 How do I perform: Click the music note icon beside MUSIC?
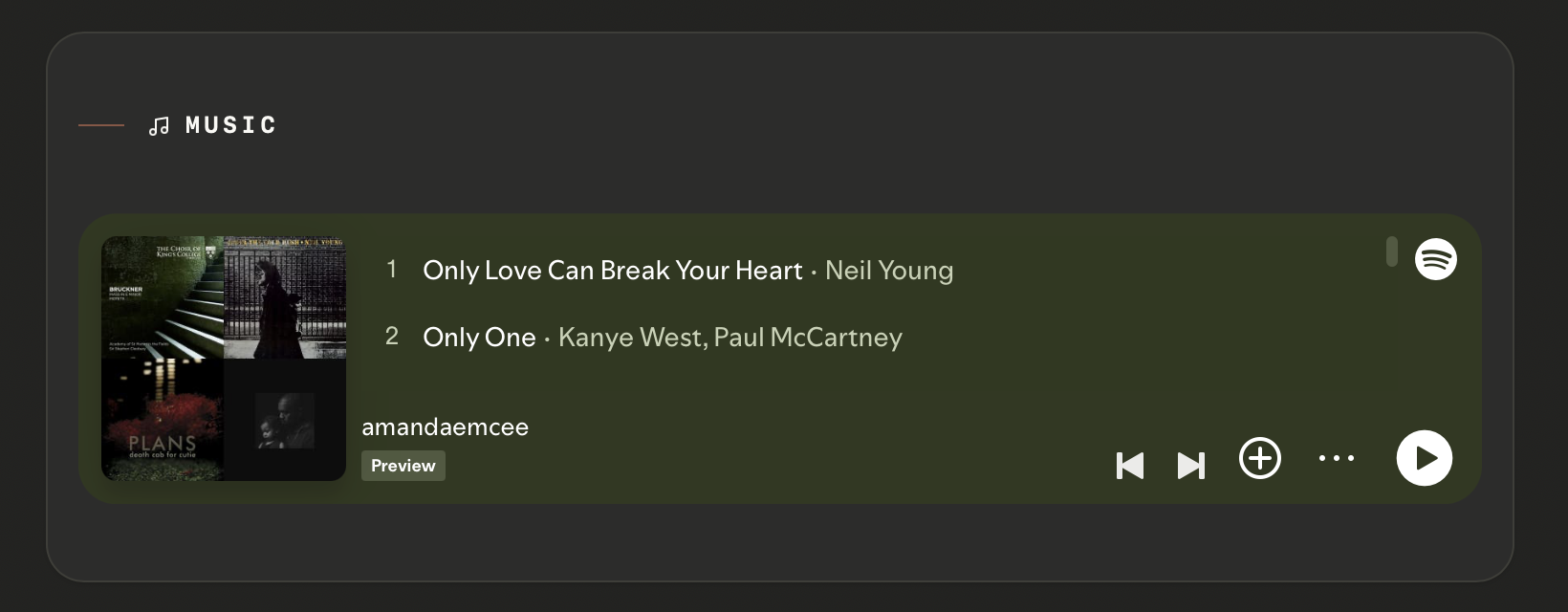[x=159, y=126]
